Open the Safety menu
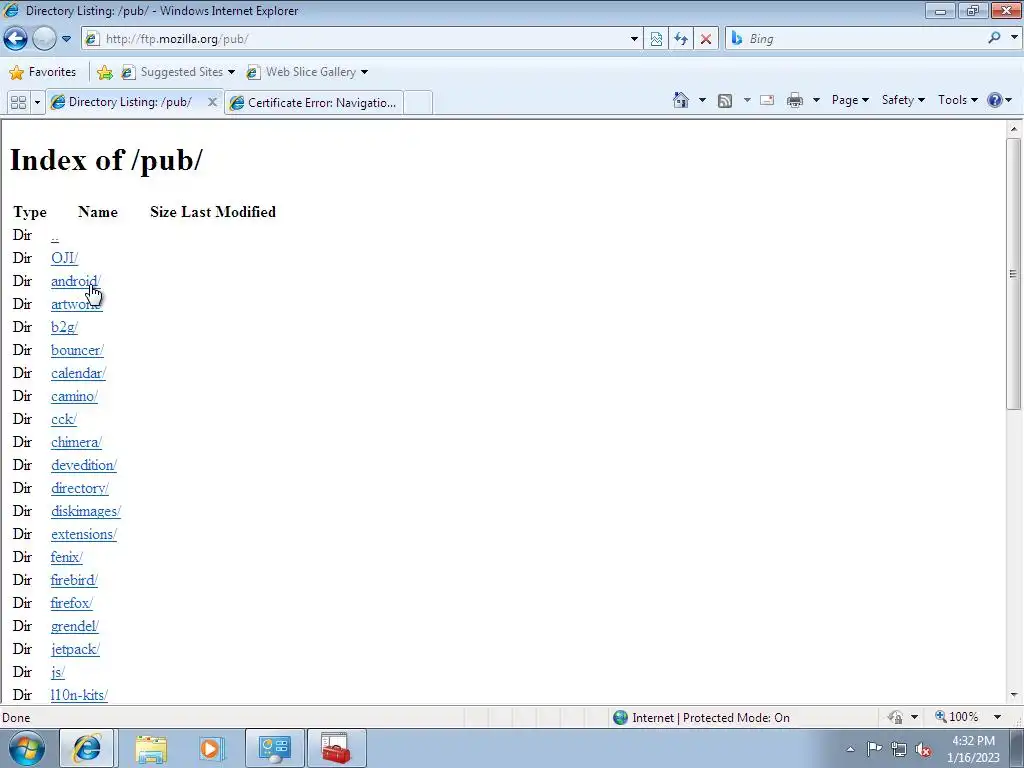The width and height of the screenshot is (1024, 768). (x=903, y=100)
